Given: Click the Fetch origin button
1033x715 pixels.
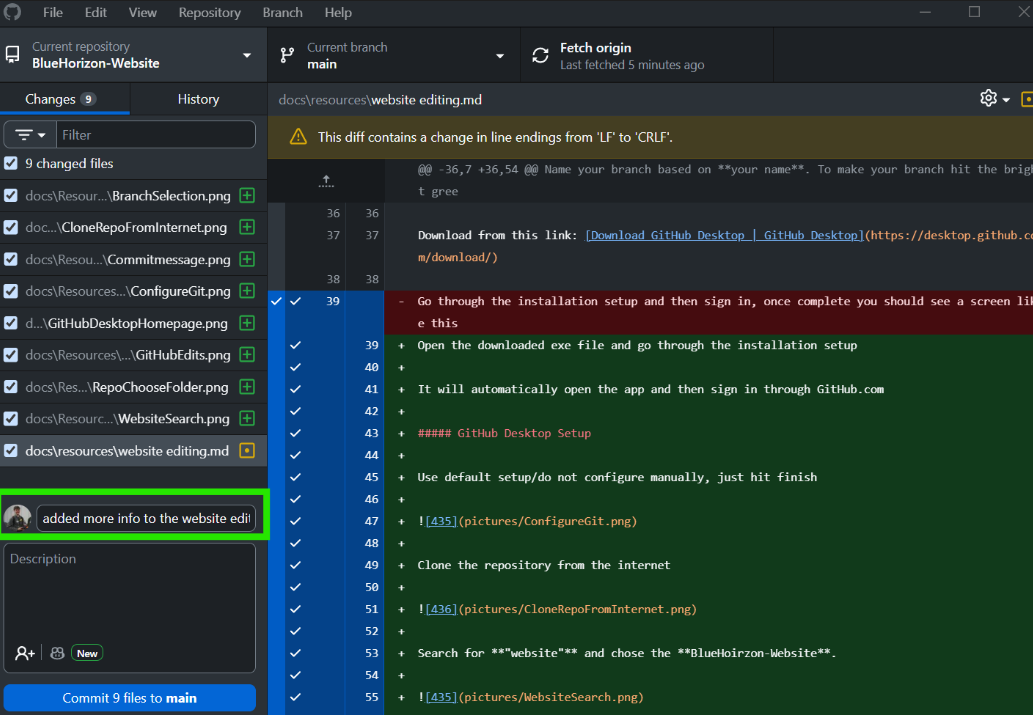Looking at the screenshot, I should (647, 55).
